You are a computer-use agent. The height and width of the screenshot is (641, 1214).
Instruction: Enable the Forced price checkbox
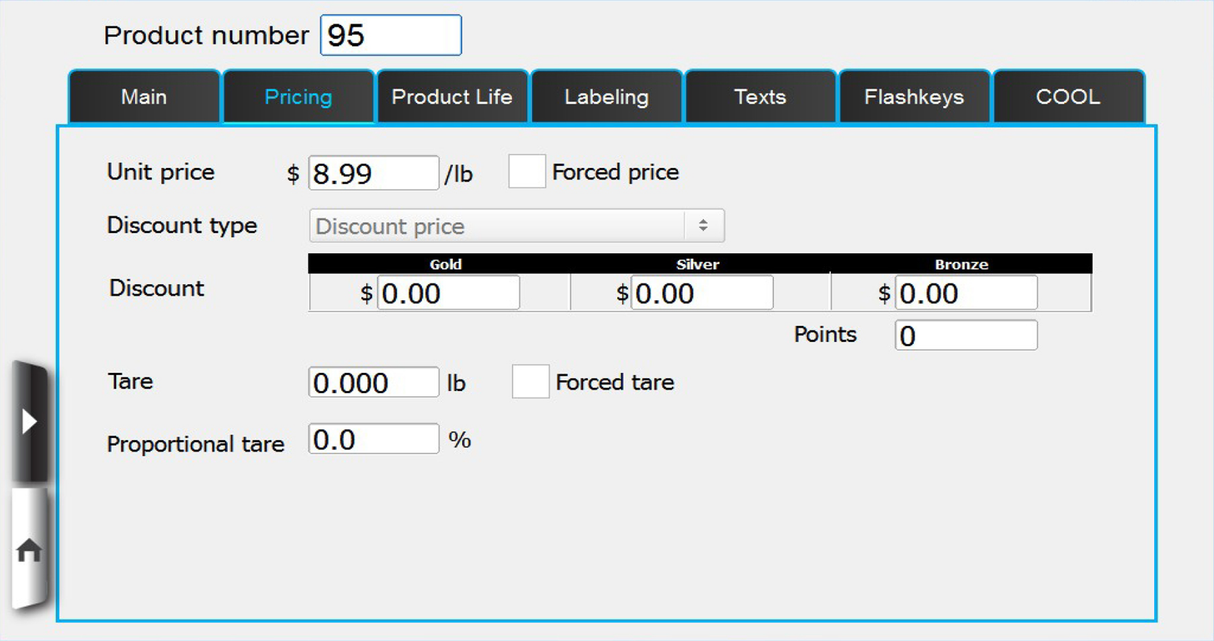click(527, 171)
